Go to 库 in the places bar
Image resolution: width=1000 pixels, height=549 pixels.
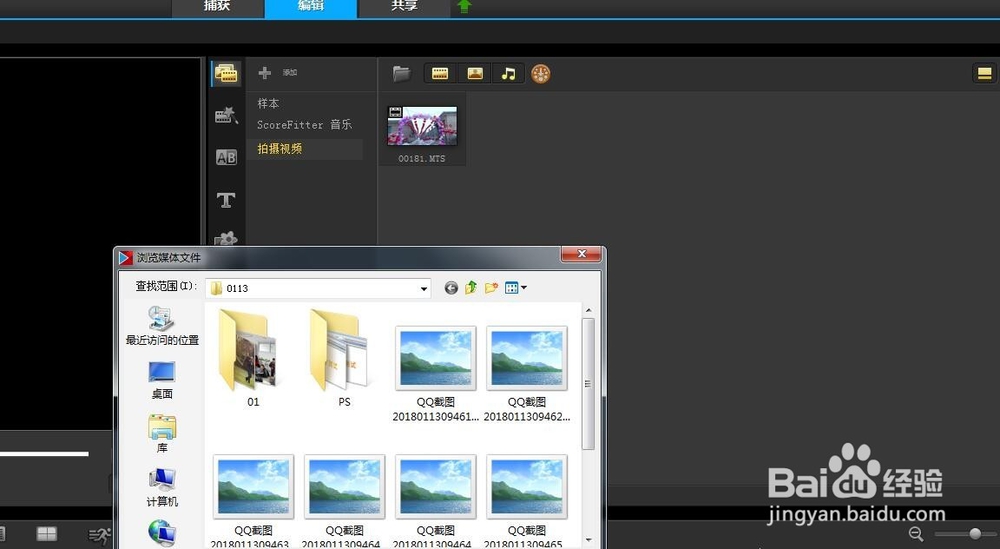click(162, 434)
